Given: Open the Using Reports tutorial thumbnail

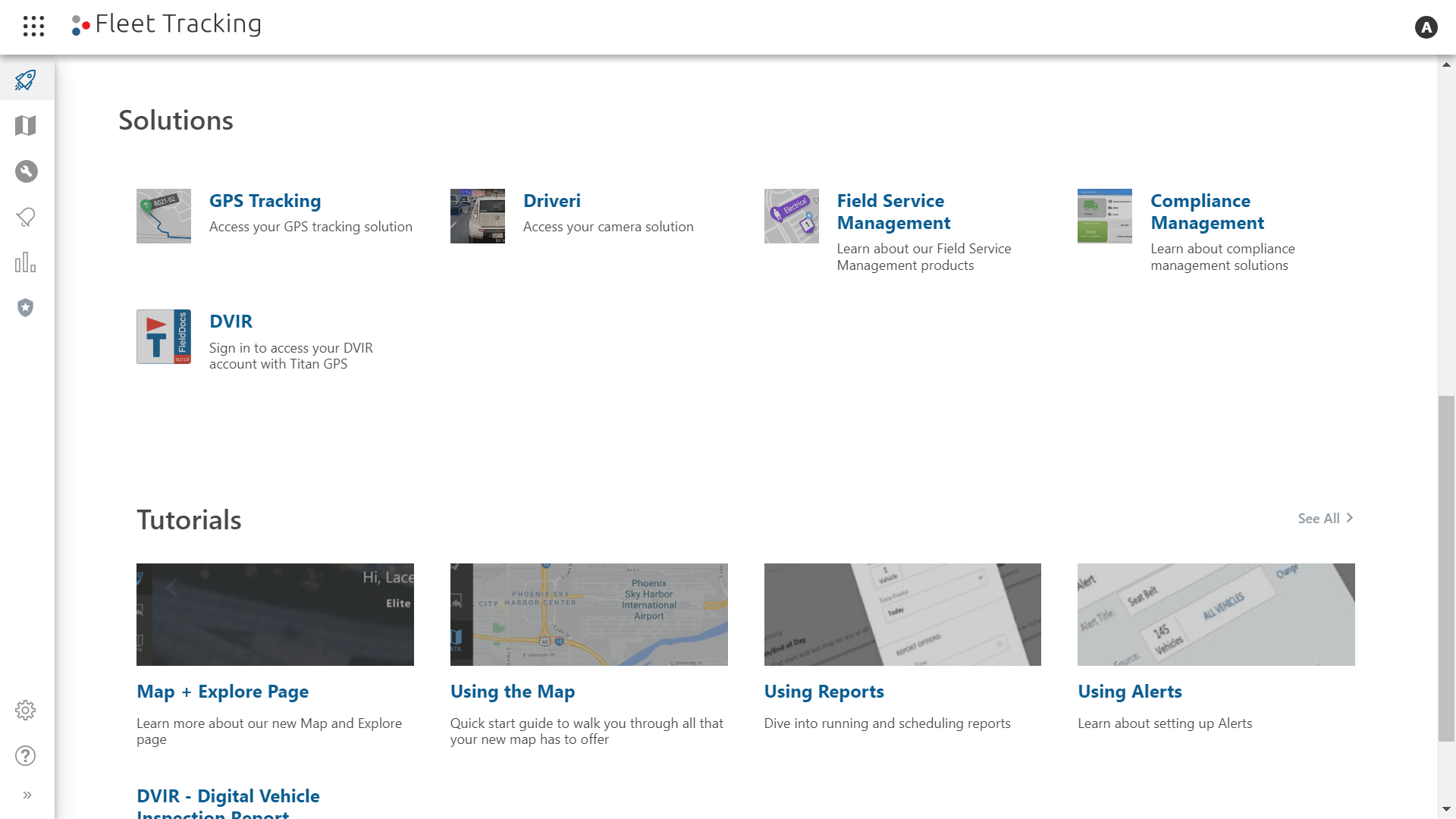Looking at the screenshot, I should click(x=902, y=614).
